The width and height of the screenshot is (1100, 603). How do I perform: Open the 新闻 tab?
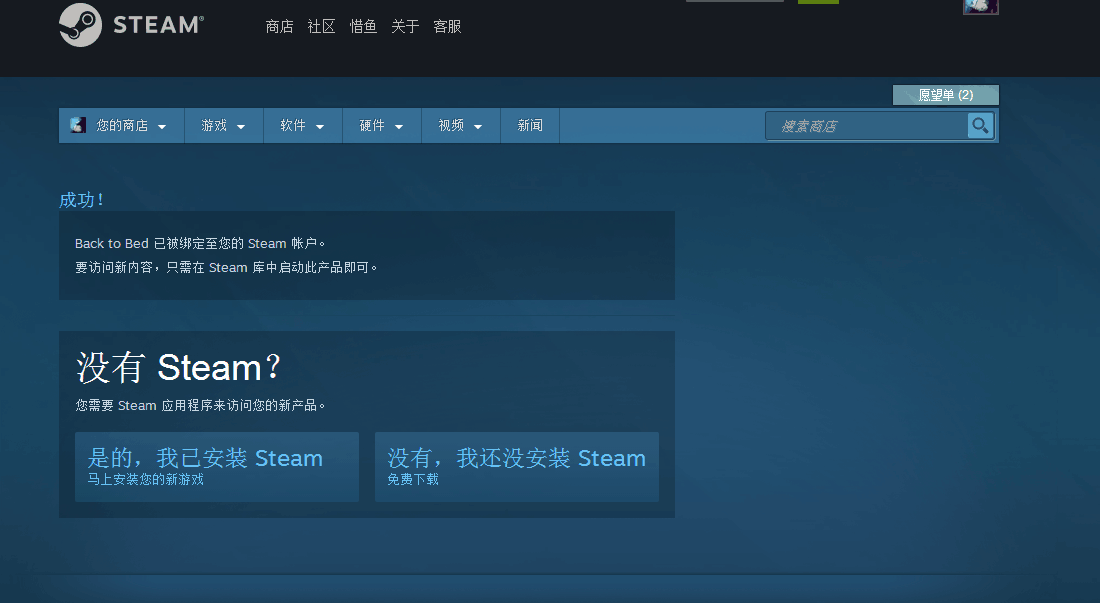pos(530,126)
